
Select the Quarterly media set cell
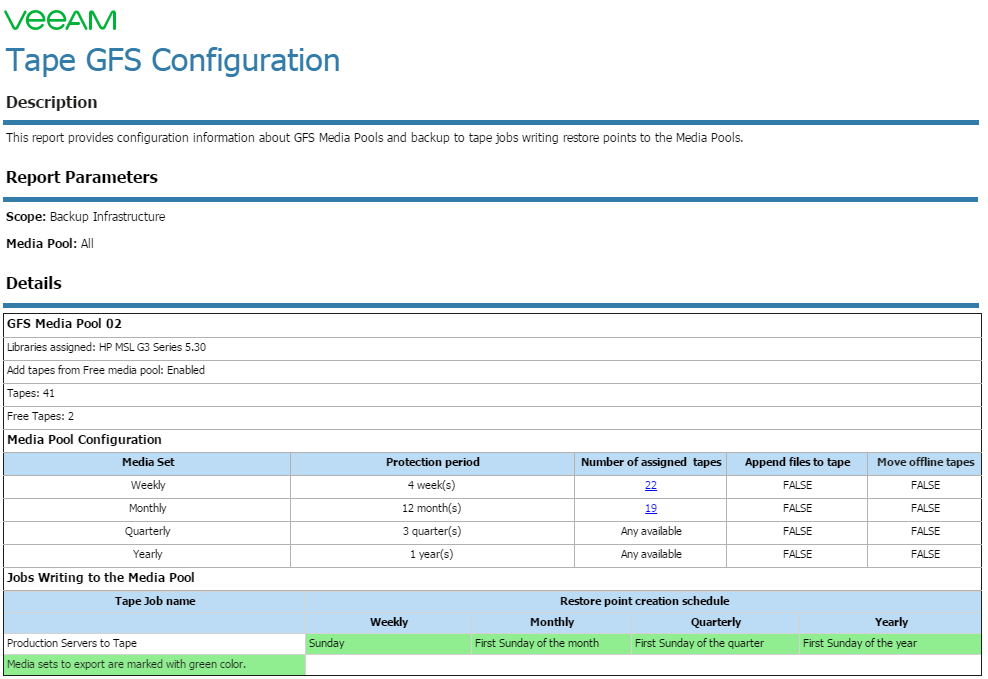click(x=147, y=532)
